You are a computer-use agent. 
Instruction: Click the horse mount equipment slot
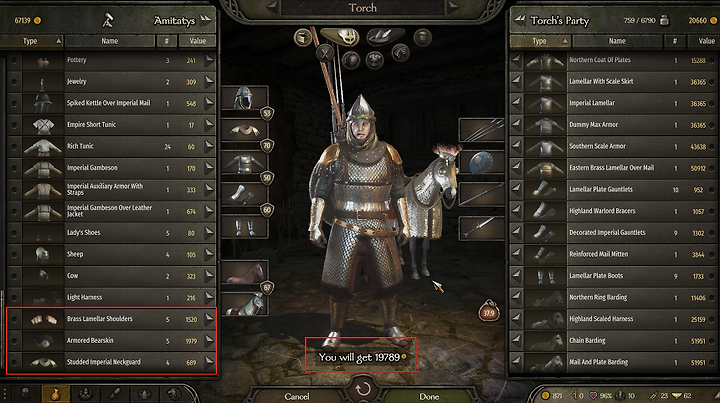pos(244,273)
